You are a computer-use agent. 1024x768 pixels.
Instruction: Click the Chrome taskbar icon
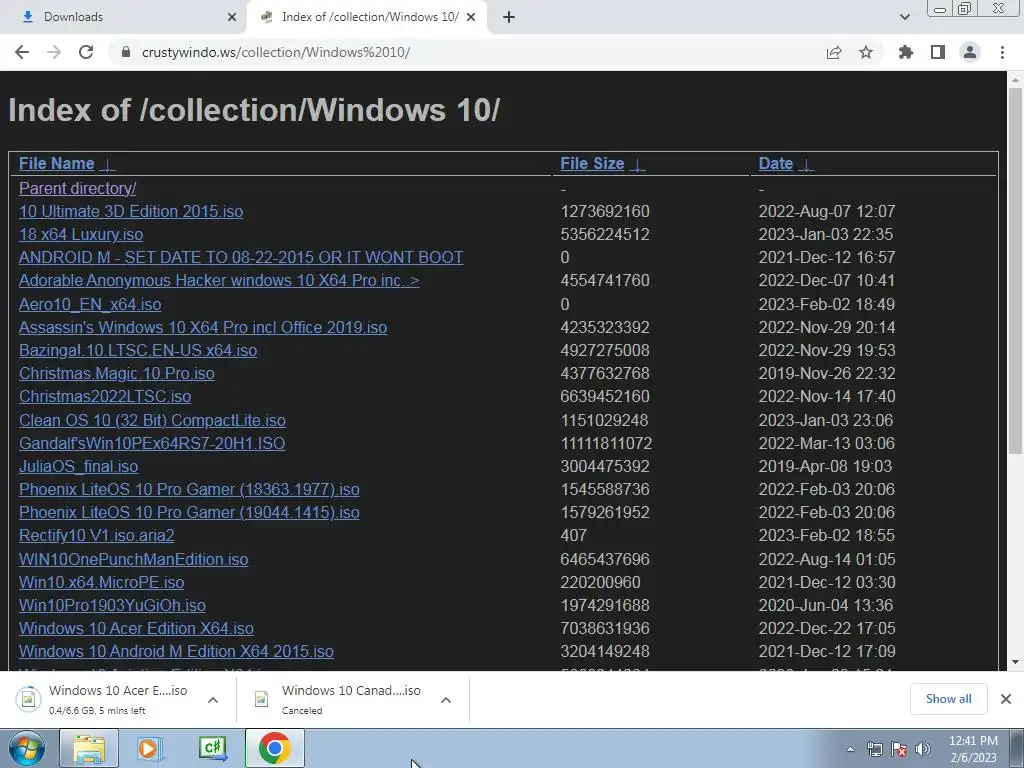(275, 748)
